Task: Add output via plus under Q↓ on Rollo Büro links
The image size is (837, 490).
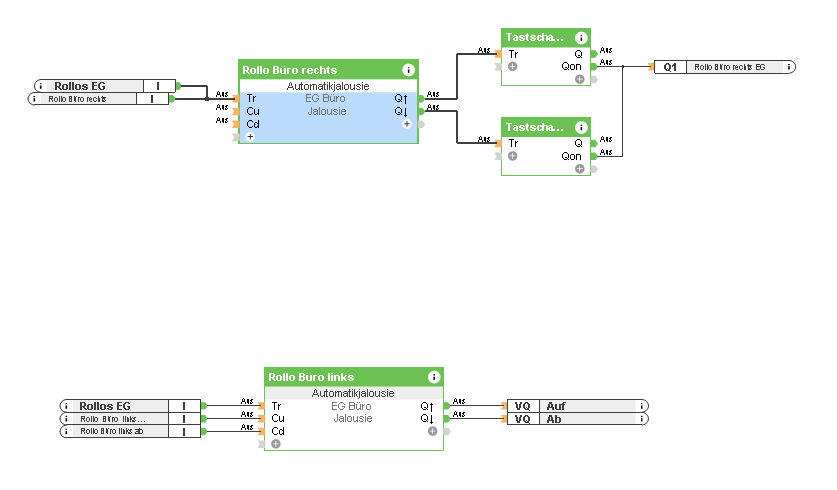Action: [432, 431]
